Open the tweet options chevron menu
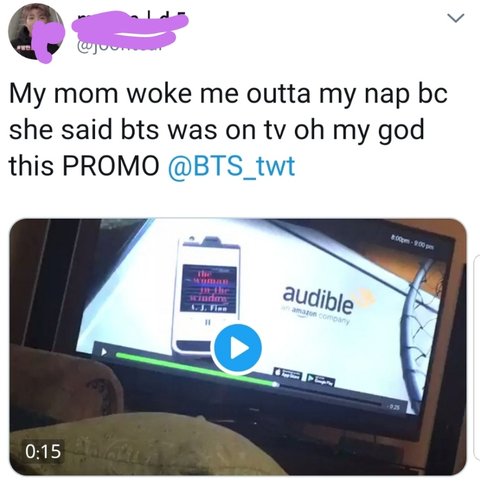 [455, 18]
